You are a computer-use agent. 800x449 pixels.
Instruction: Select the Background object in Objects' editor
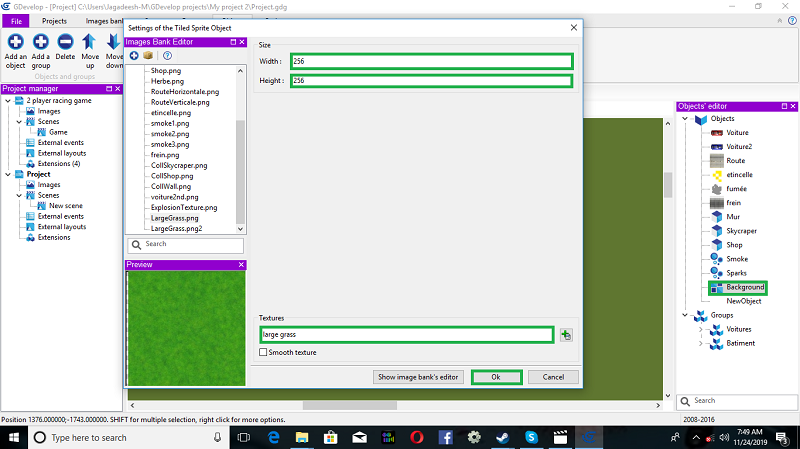(x=738, y=288)
